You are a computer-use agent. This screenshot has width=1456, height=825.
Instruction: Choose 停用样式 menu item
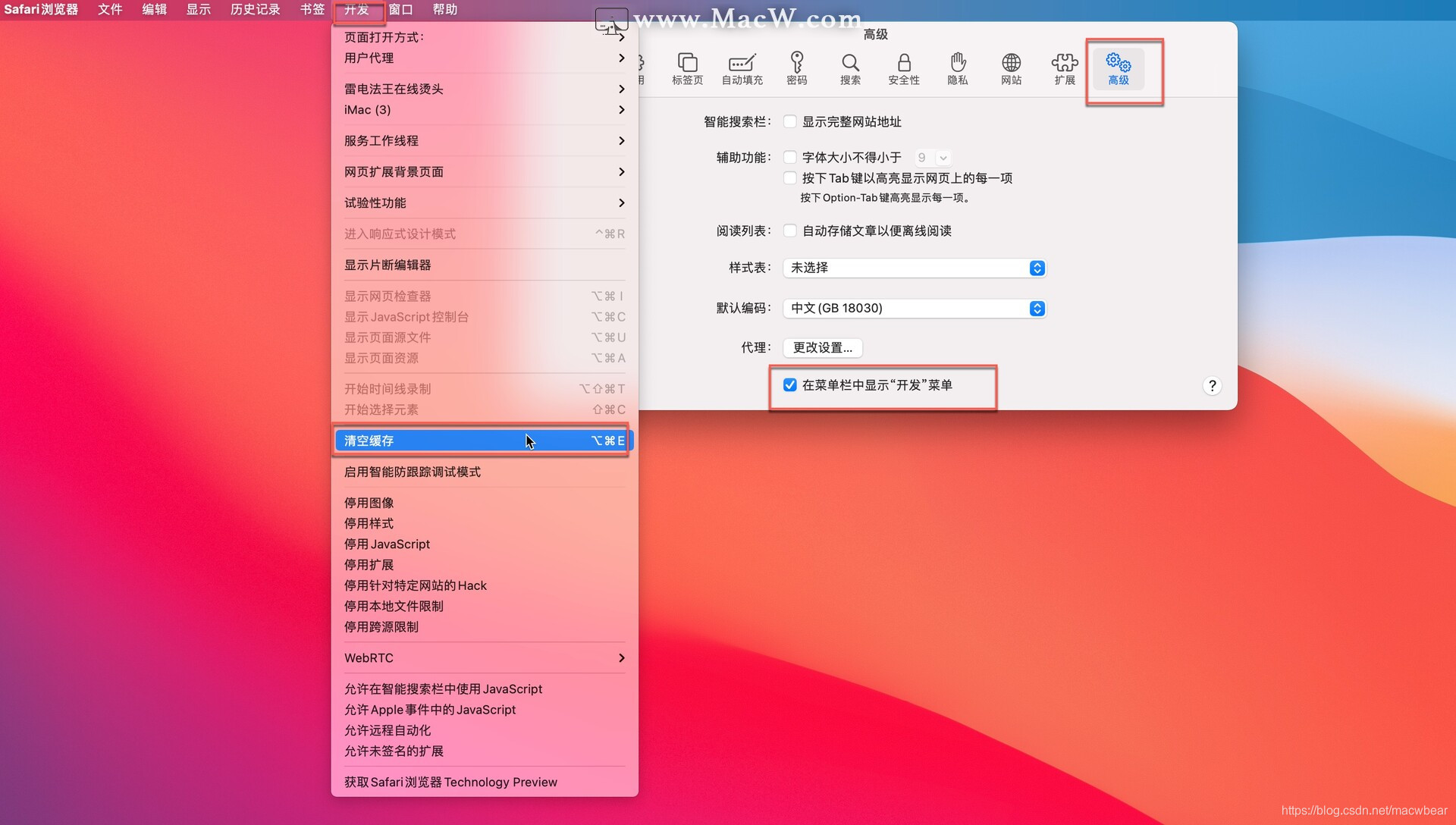(x=485, y=524)
